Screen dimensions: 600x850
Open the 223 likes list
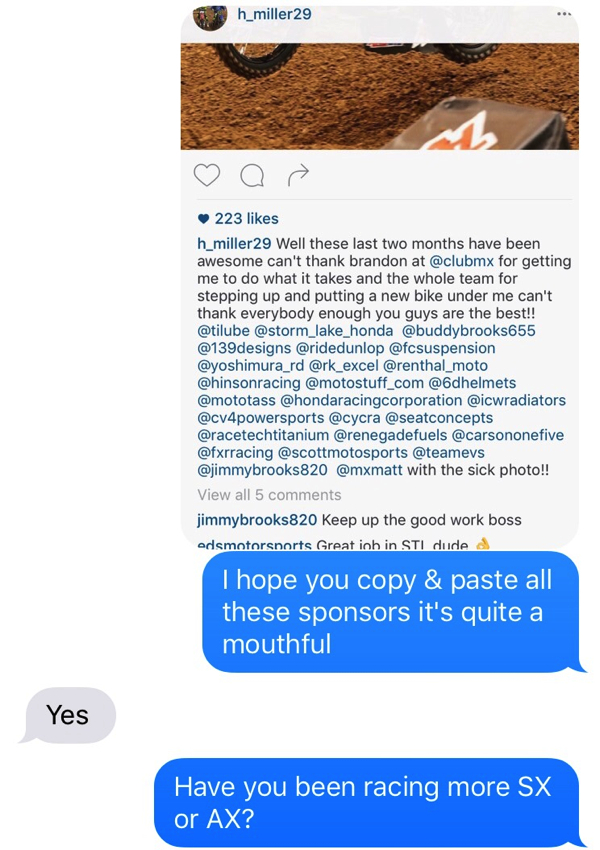(238, 218)
